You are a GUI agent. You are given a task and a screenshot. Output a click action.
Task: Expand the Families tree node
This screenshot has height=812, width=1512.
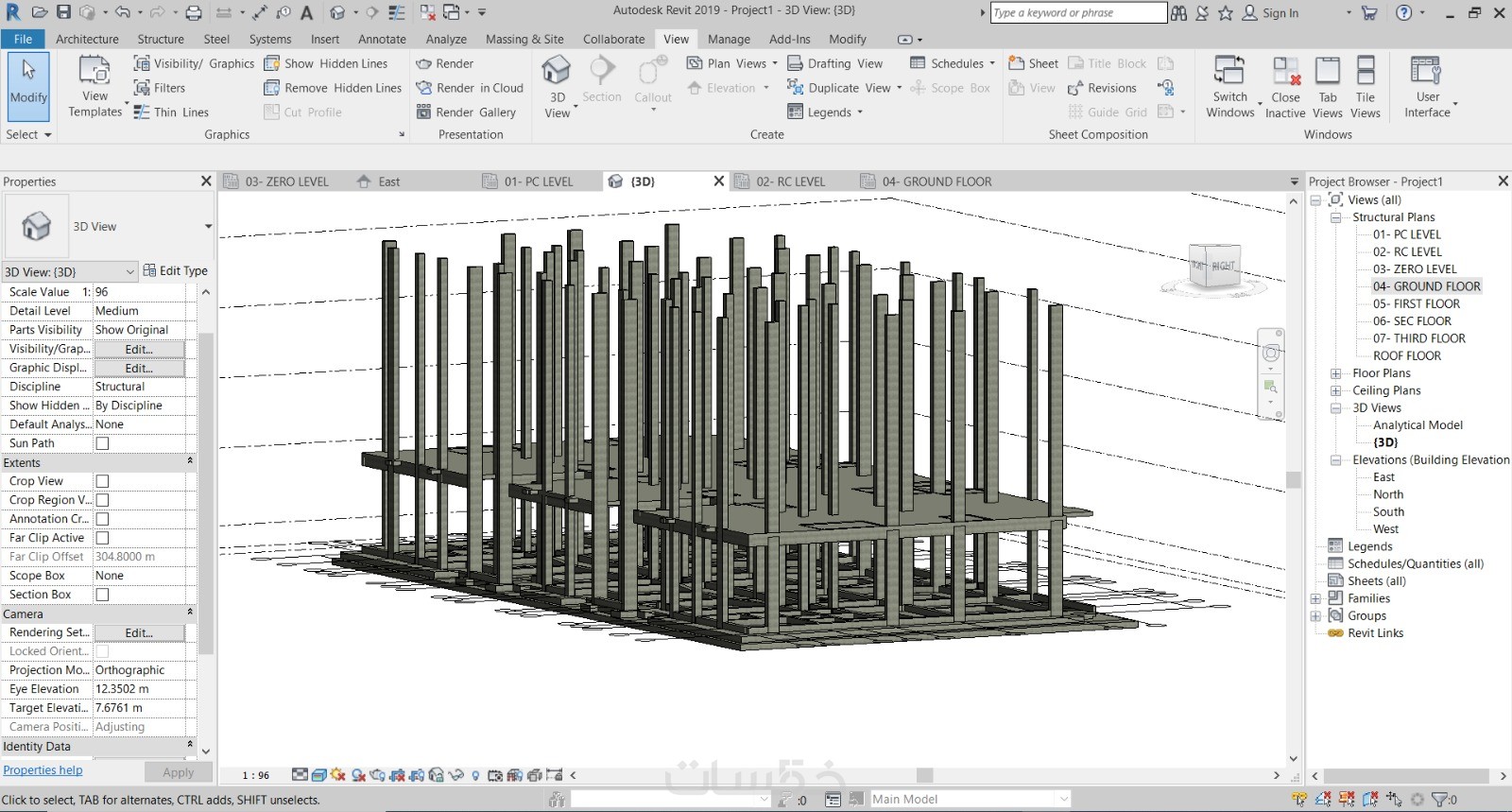tap(1315, 598)
